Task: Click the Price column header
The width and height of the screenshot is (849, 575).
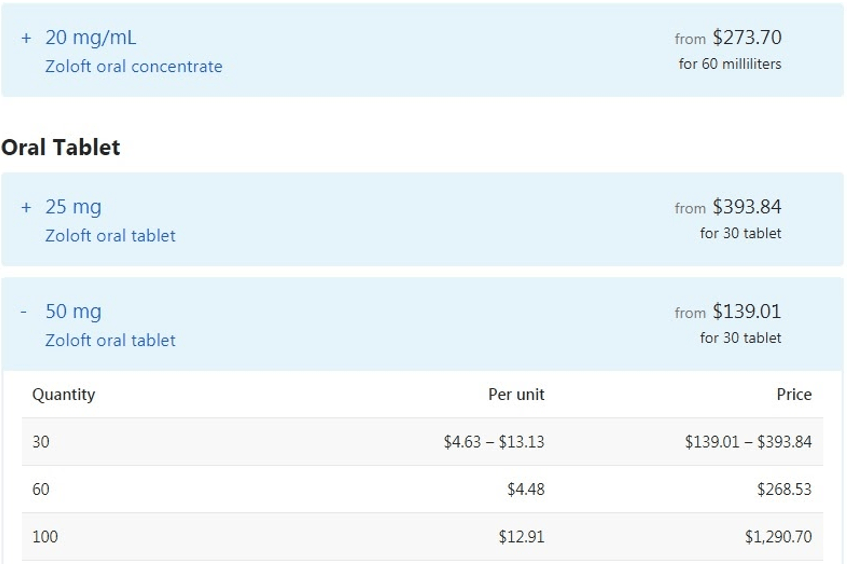Action: coord(794,395)
